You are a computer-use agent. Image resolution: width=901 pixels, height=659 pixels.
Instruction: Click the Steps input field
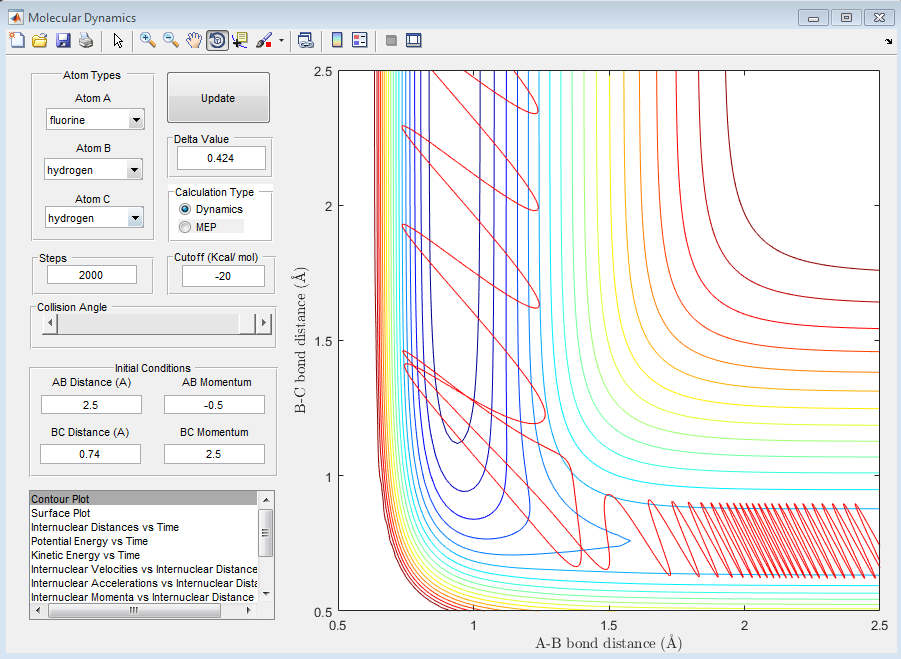pyautogui.click(x=91, y=275)
